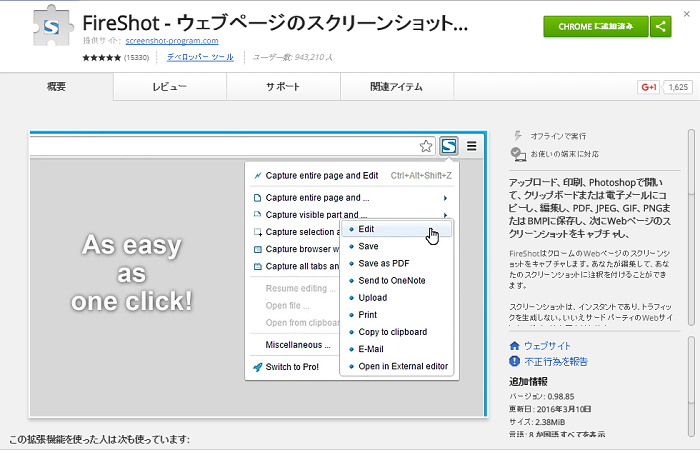
Task: Open the screenshot-program.com link
Action: [172, 41]
